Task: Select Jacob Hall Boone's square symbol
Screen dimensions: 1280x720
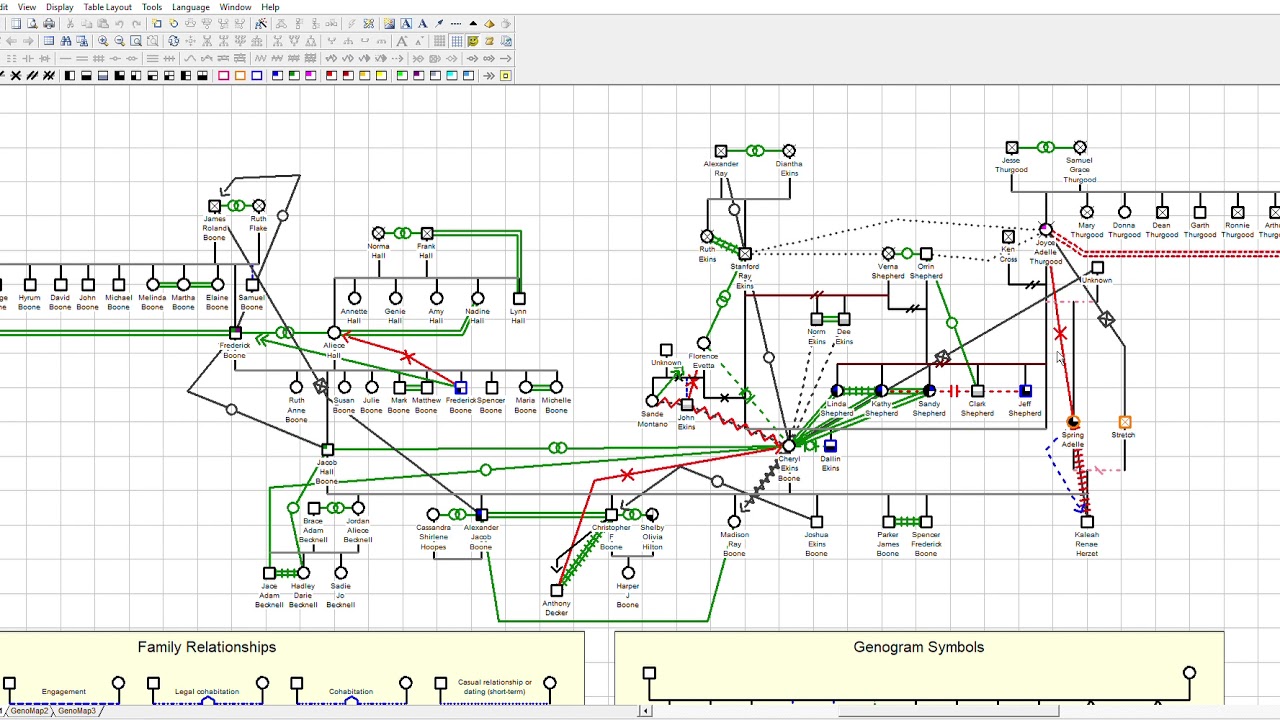Action: tap(327, 450)
